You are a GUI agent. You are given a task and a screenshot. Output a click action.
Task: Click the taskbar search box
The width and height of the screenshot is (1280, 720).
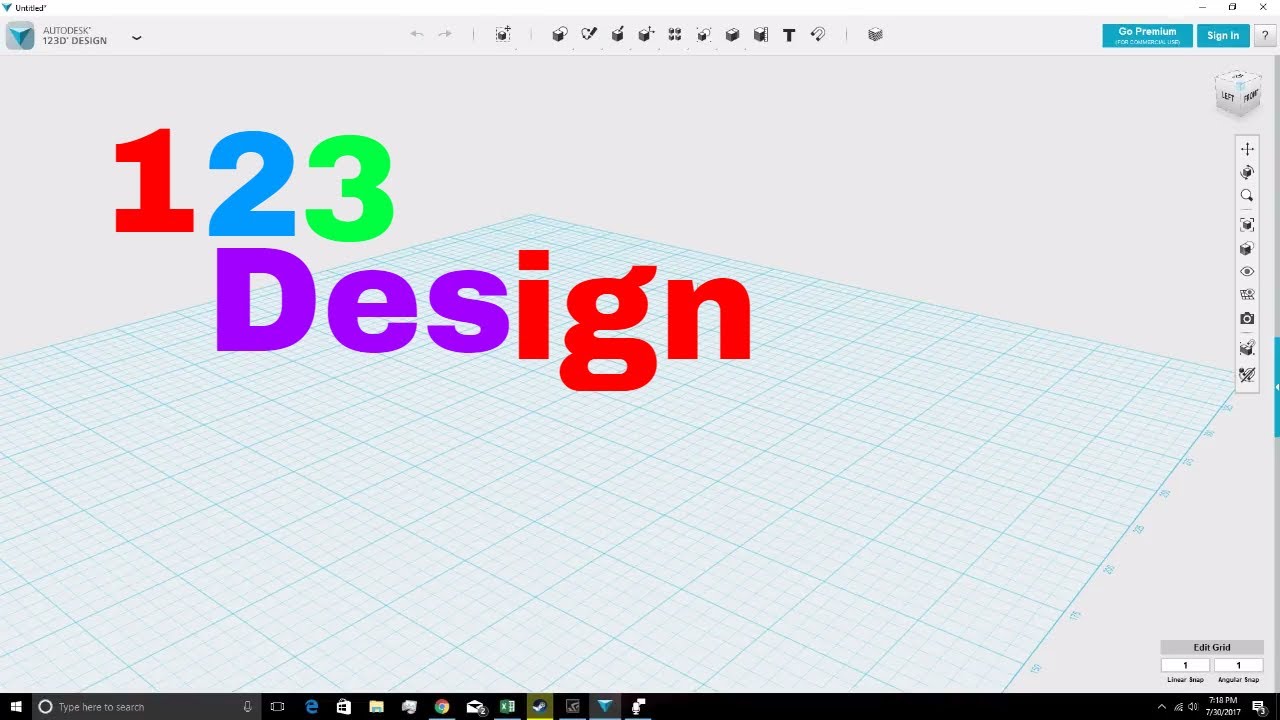pos(146,707)
